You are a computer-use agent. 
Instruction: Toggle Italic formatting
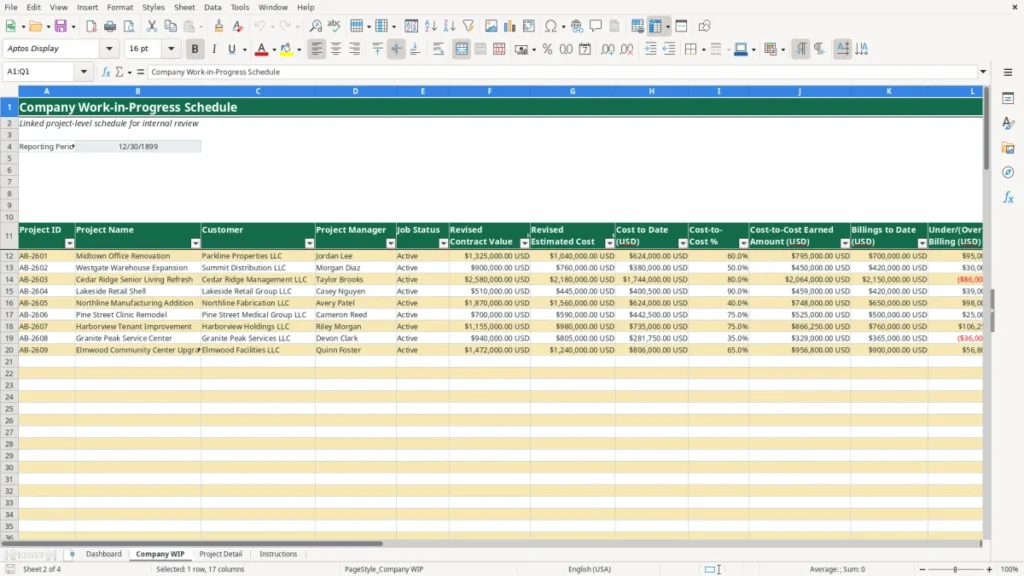pos(214,49)
